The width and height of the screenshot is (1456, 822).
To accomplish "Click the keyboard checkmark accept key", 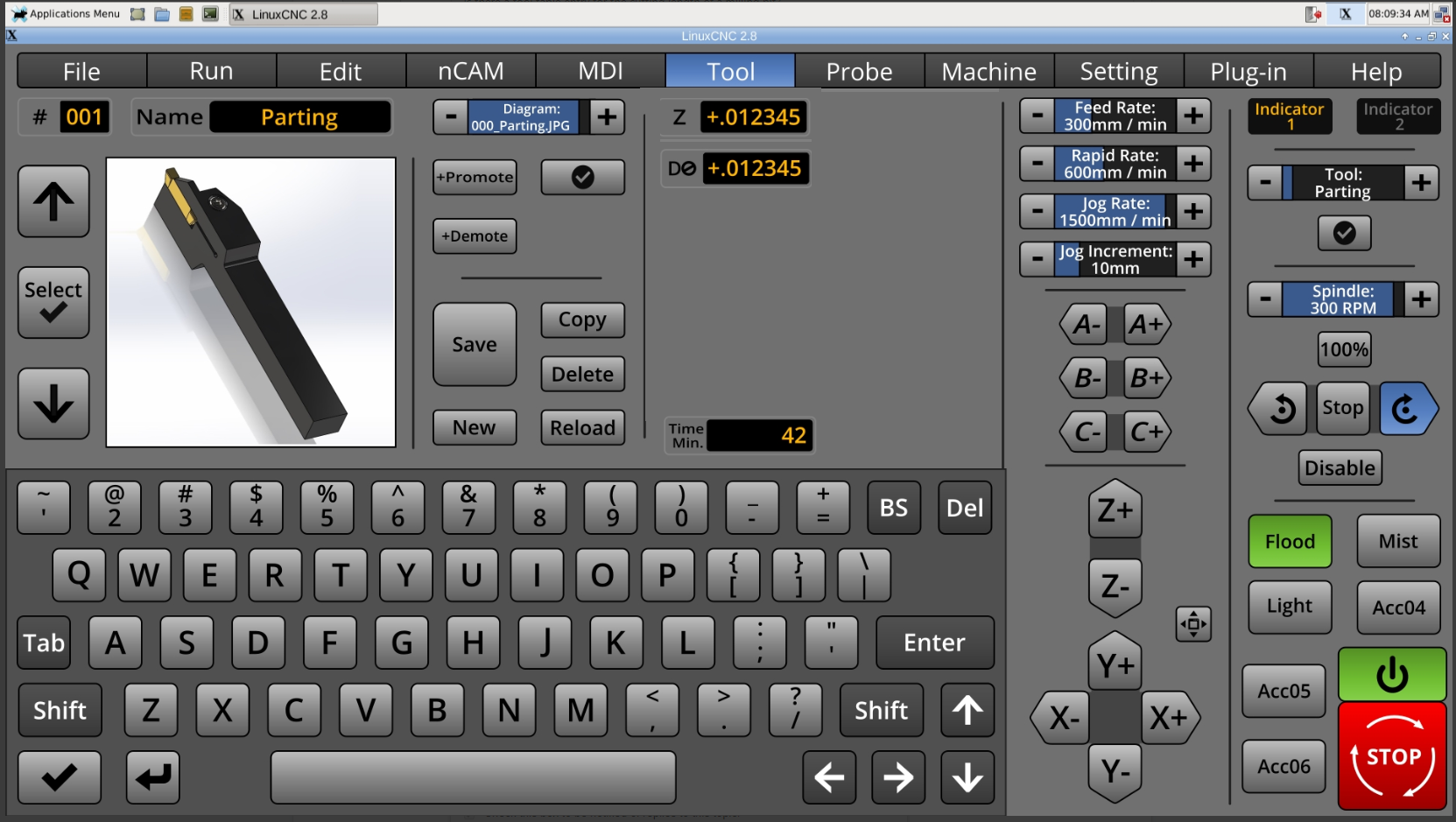I will tap(59, 777).
